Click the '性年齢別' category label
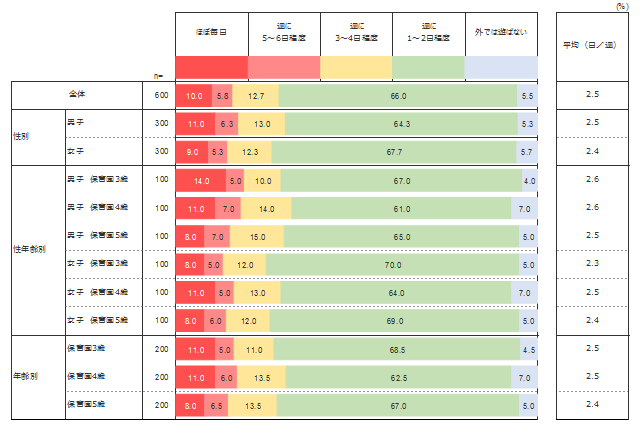Viewport: 641px width, 433px height. (x=25, y=250)
